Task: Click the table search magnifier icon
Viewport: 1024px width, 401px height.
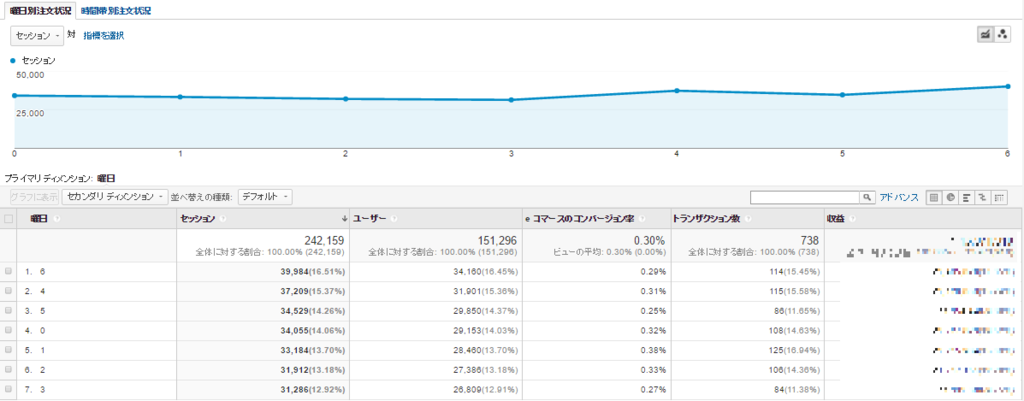Action: [868, 197]
